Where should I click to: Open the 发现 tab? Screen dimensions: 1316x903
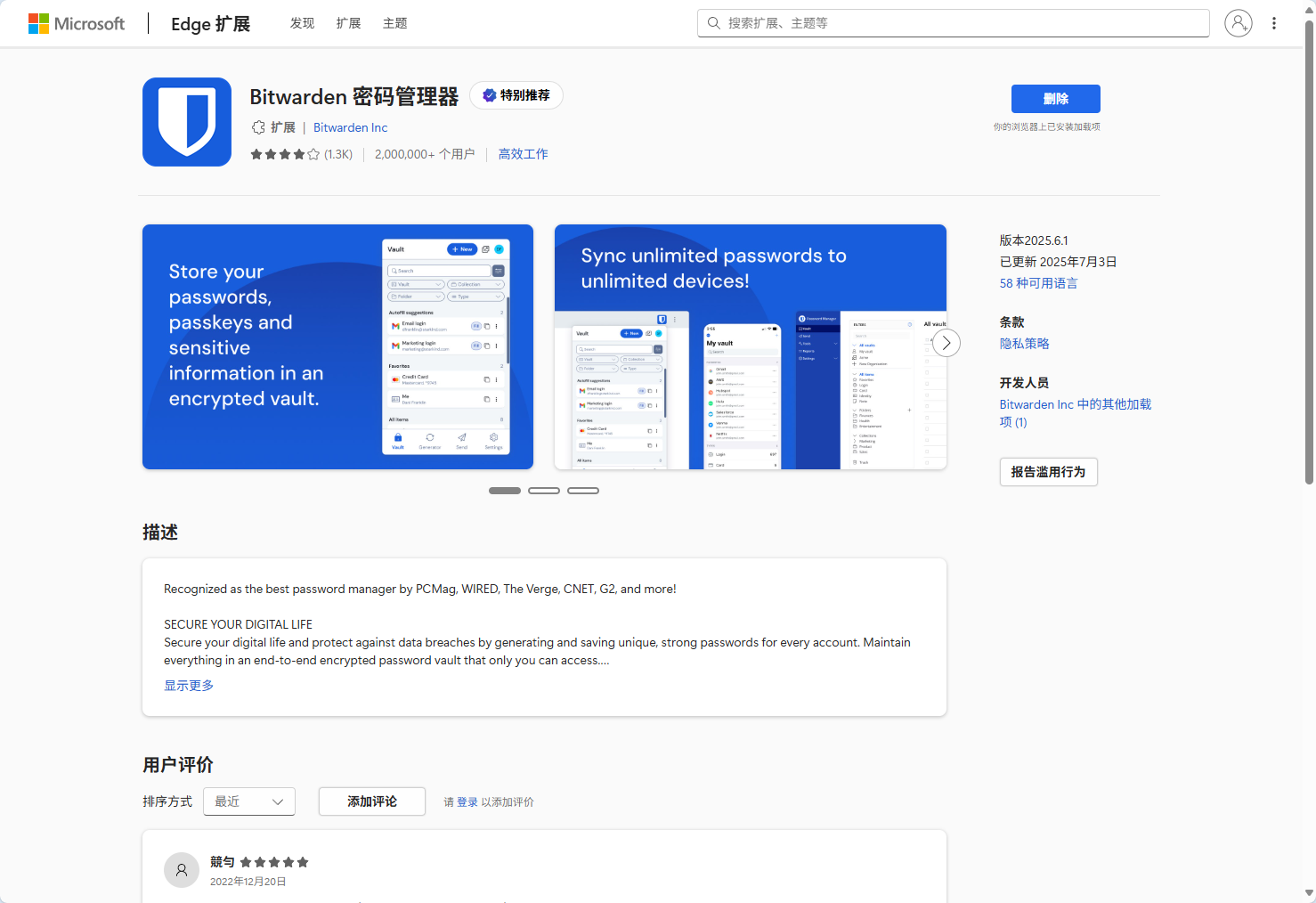click(302, 23)
